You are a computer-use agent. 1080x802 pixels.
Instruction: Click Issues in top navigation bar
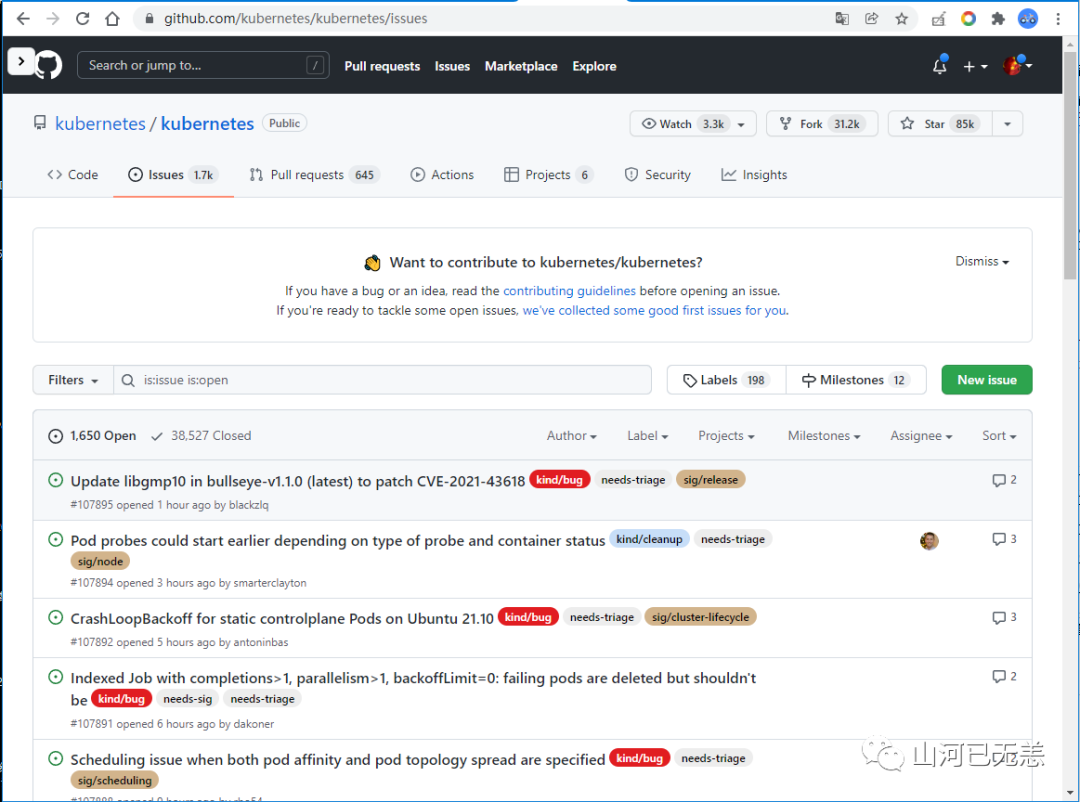tap(452, 66)
